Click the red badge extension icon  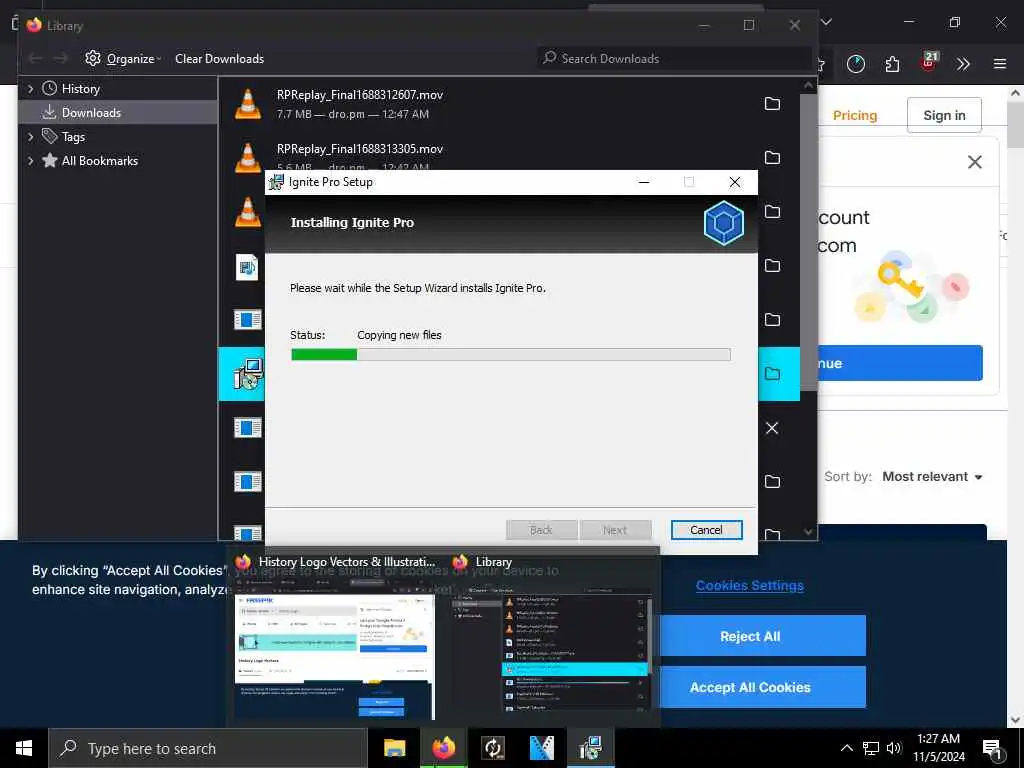click(929, 63)
